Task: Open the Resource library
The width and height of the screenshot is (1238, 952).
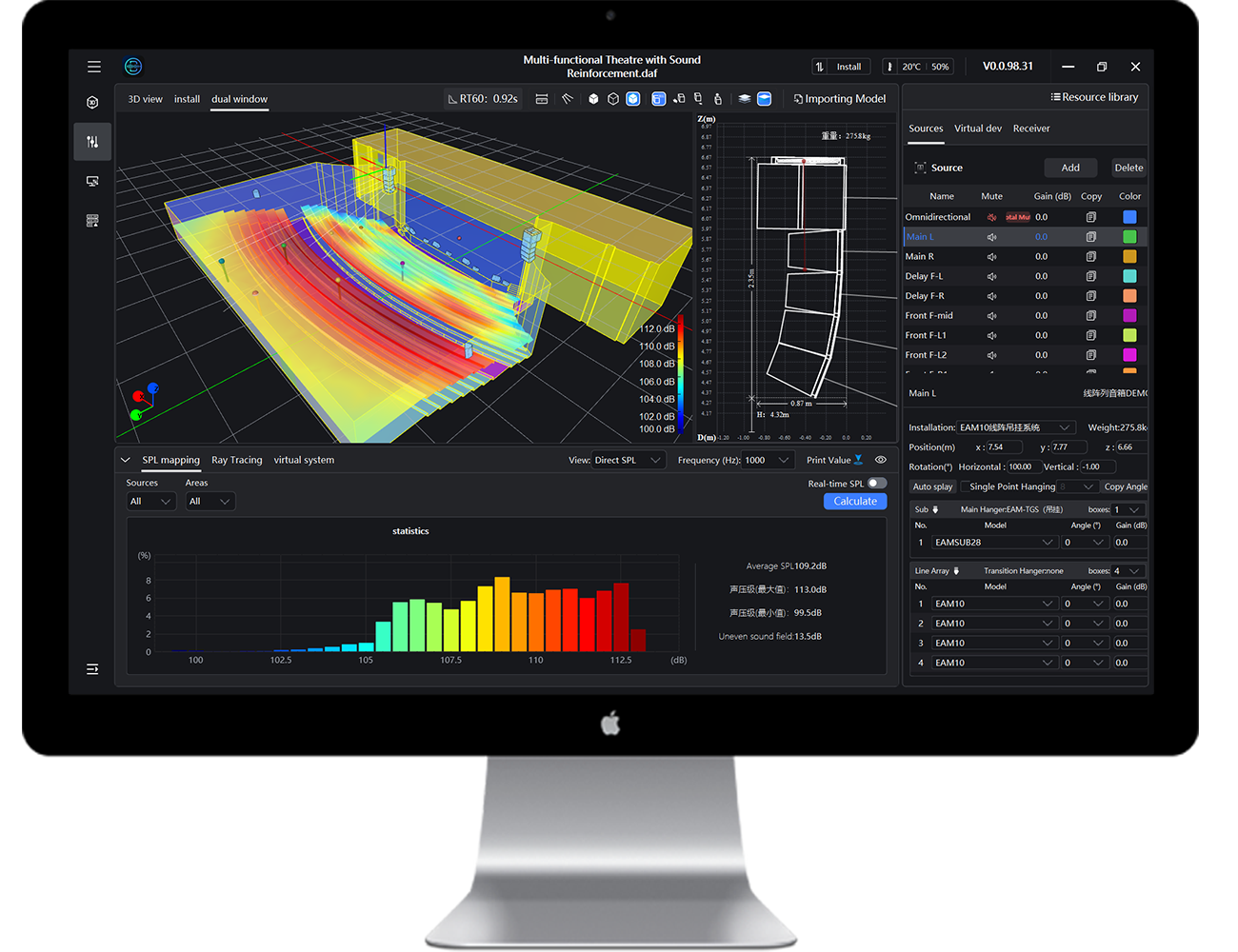Action: [1094, 97]
